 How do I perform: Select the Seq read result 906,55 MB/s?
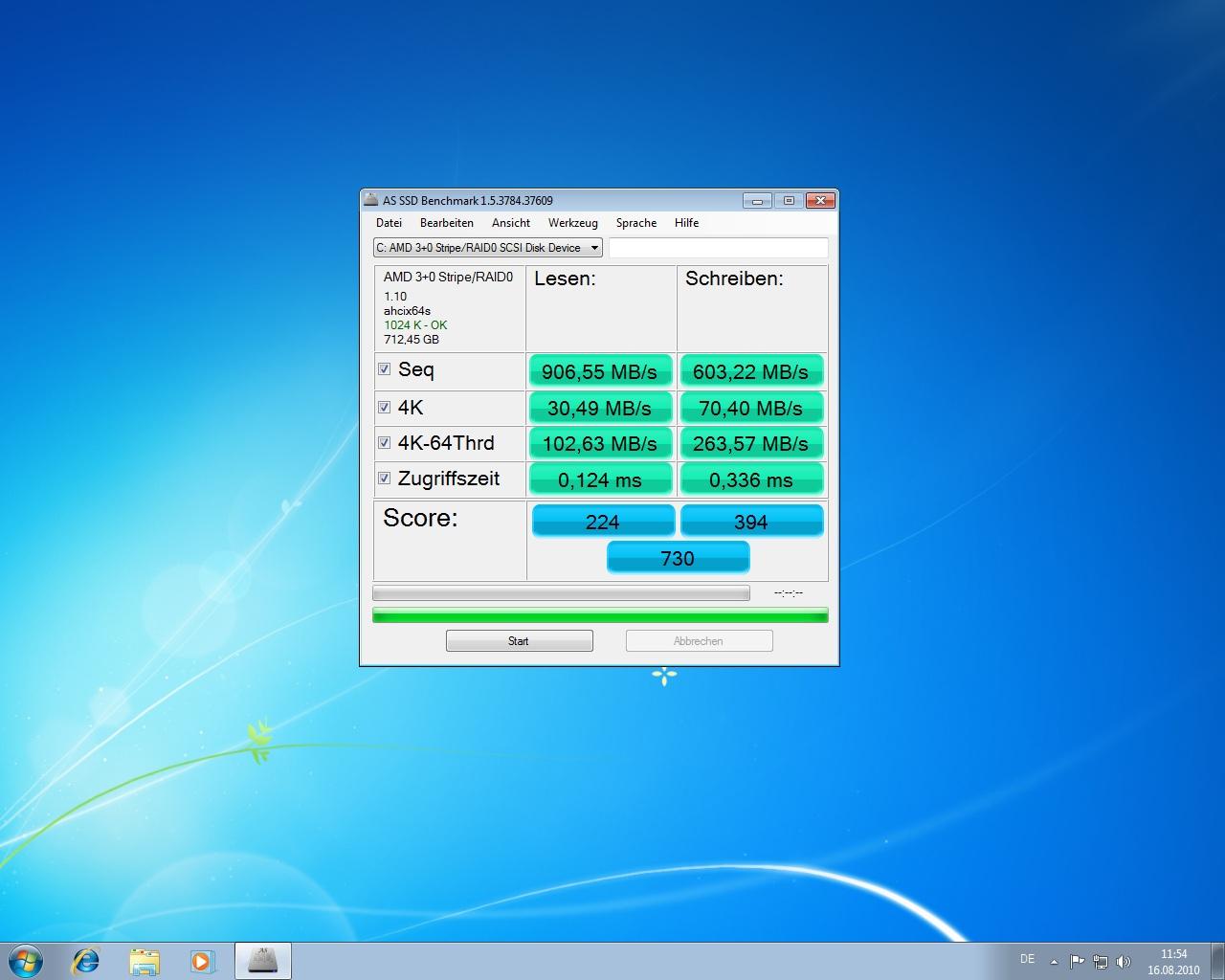click(600, 371)
